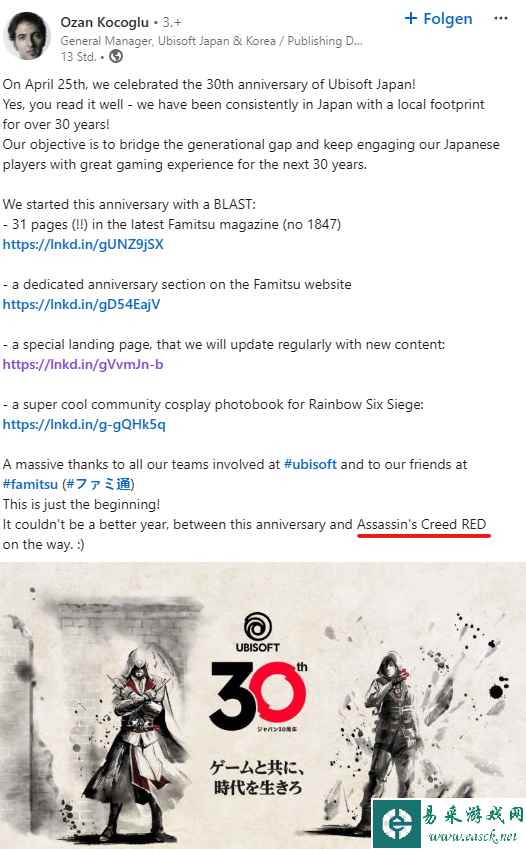Image resolution: width=526 pixels, height=849 pixels.
Task: Open the visited lnkd.in/gVvmJn-b landing page link
Action: (x=83, y=364)
